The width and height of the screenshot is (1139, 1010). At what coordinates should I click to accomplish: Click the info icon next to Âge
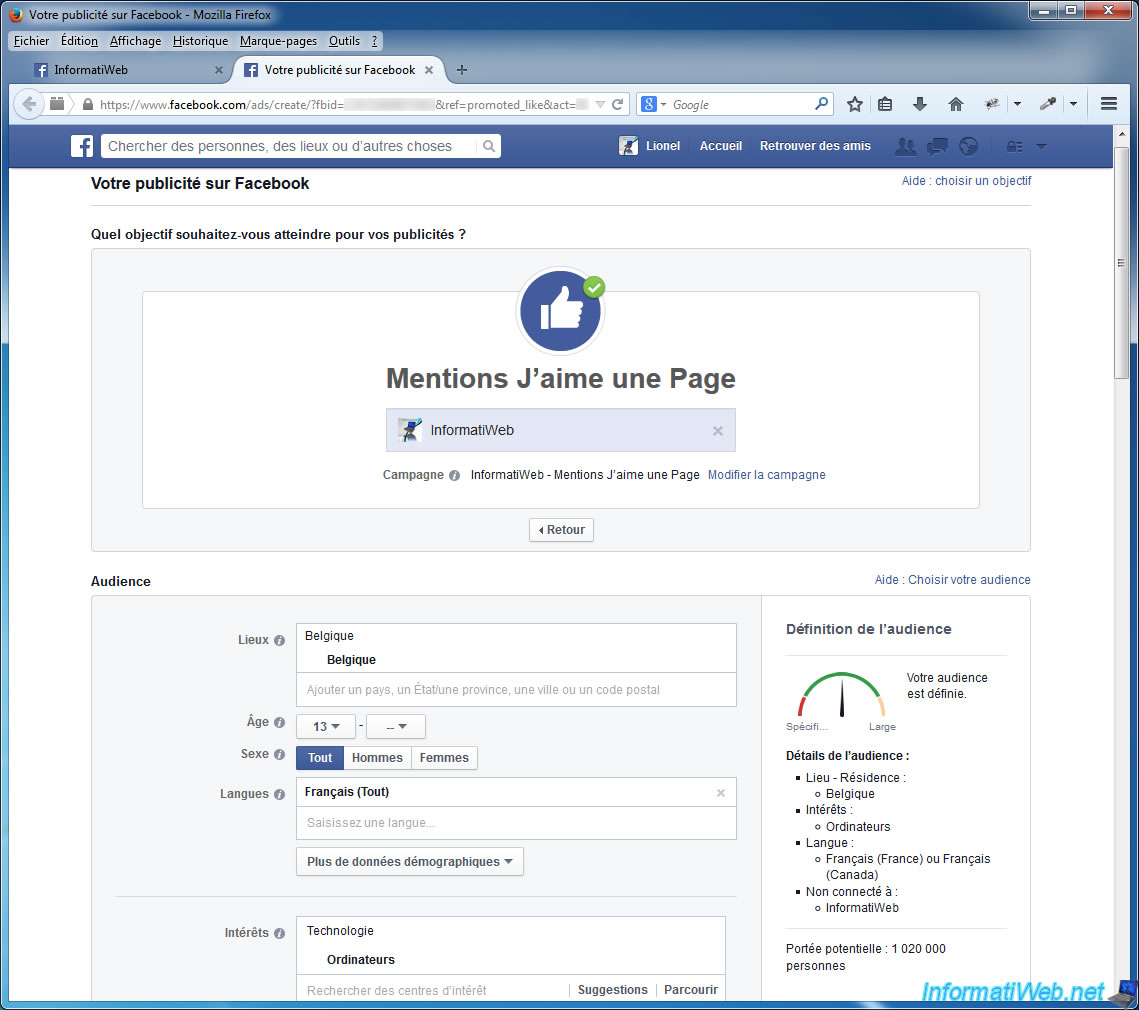pyautogui.click(x=279, y=722)
